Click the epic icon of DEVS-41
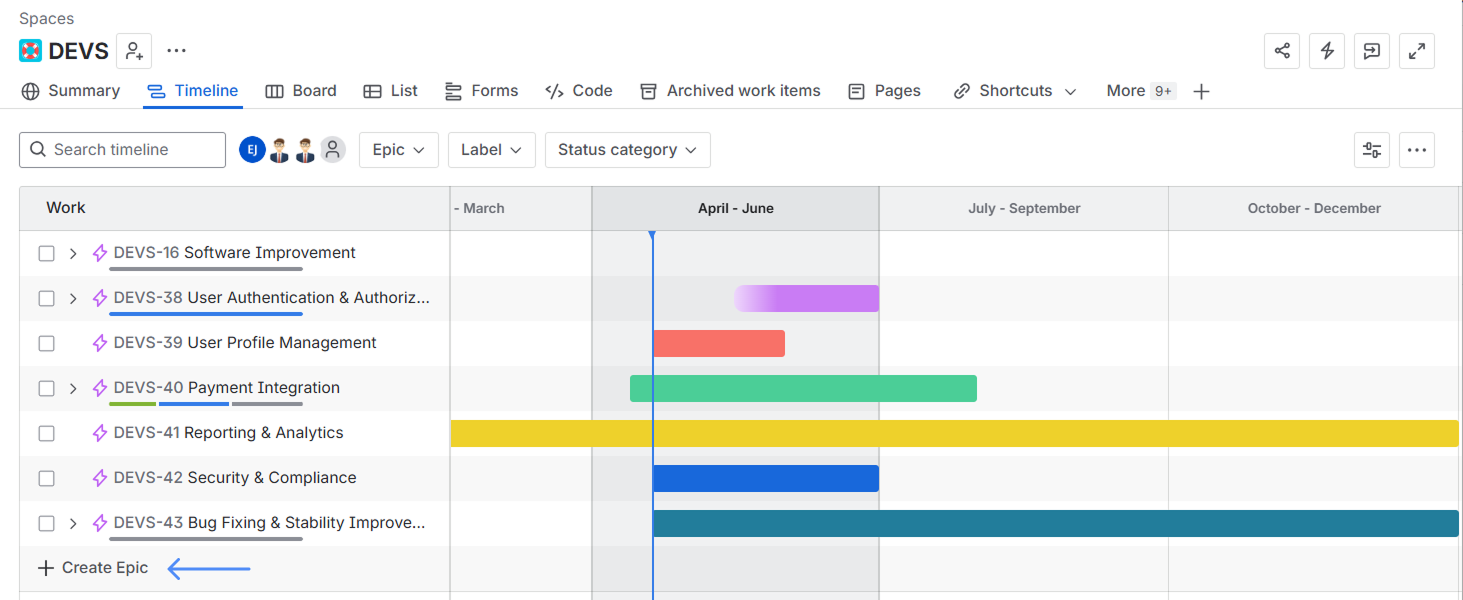This screenshot has height=600, width=1463. click(x=100, y=433)
